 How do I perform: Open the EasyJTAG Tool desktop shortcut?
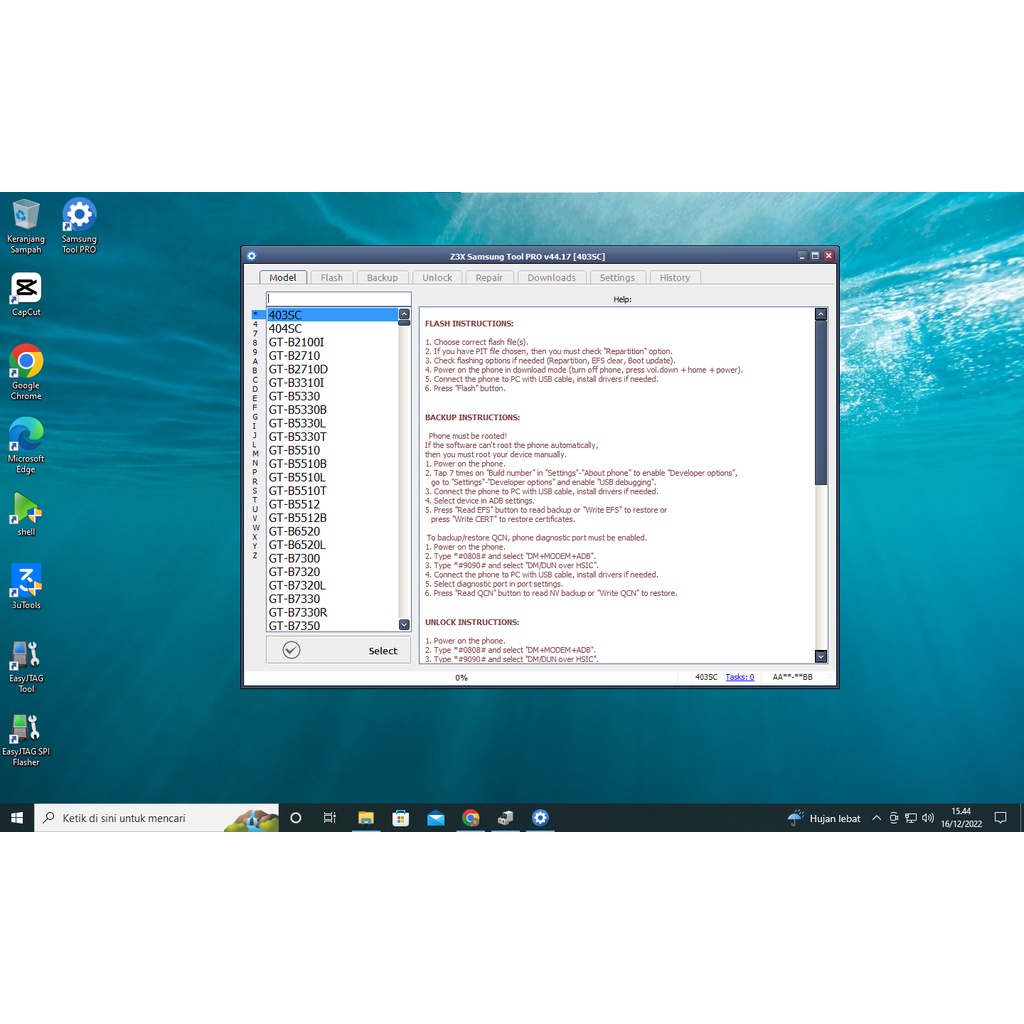[x=25, y=665]
